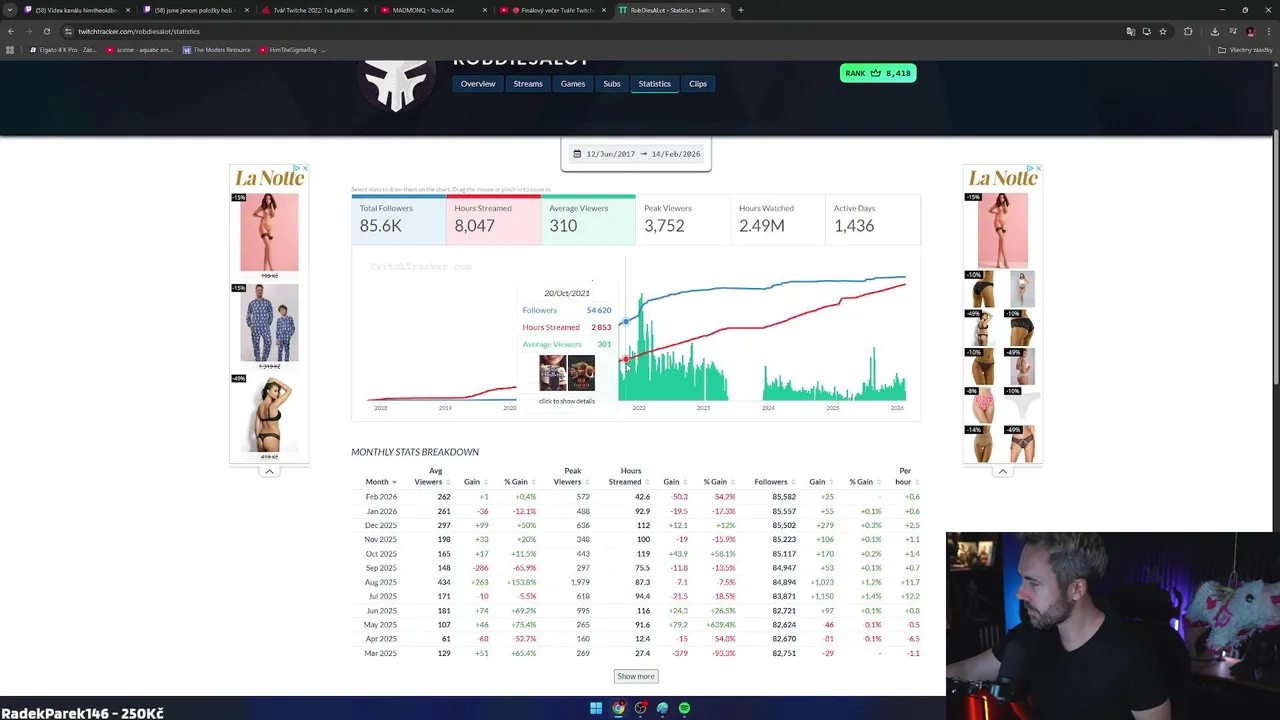
Task: Collapse the right ad using its chevron
Action: coord(1003,471)
